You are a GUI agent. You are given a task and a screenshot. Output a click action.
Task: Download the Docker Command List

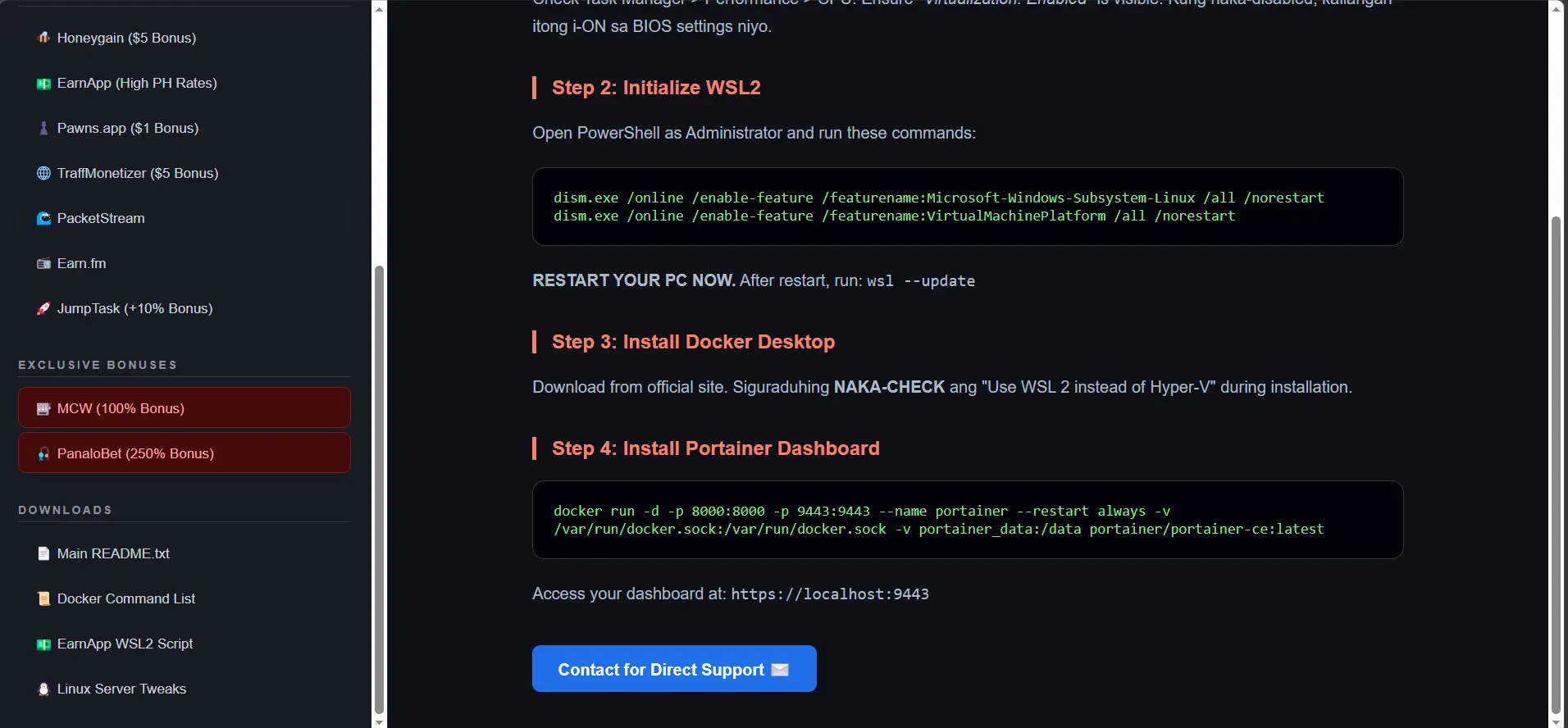[185, 598]
